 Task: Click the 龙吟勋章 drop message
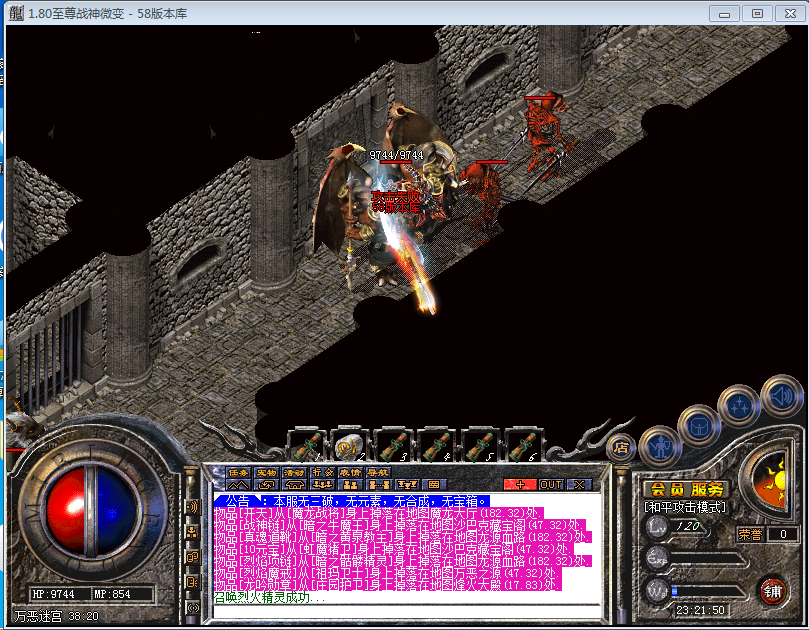tap(387, 585)
